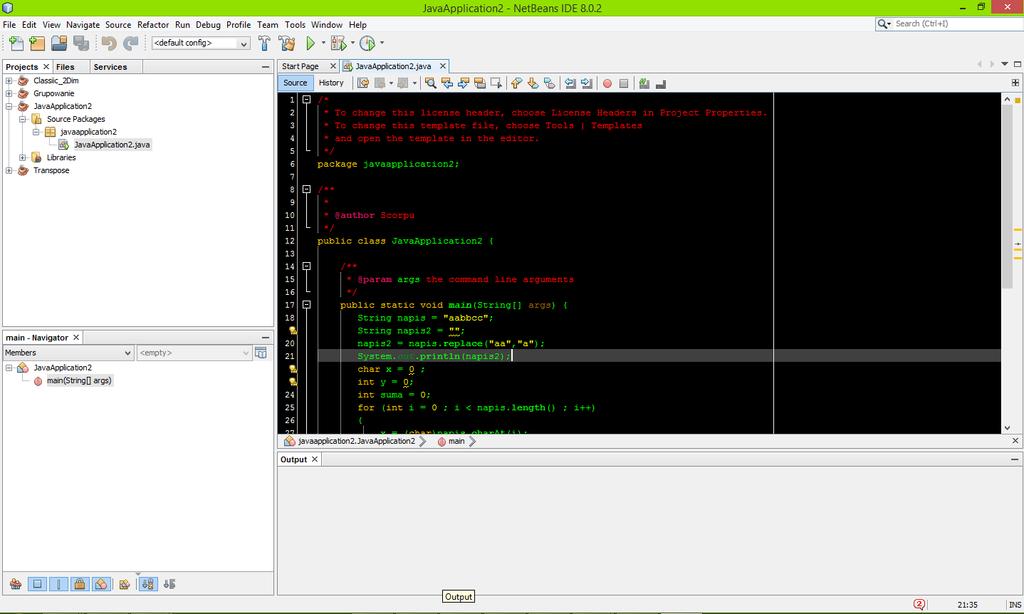Screen dimensions: 1024x614
Task: Toggle Sort by Name in Navigator
Action: [x=148, y=584]
